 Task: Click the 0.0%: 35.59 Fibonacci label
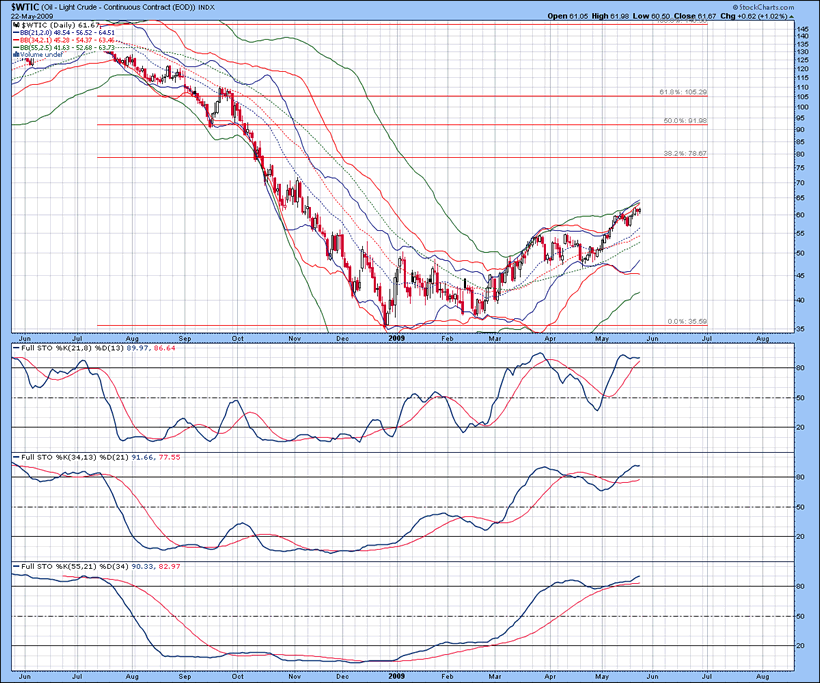point(687,321)
